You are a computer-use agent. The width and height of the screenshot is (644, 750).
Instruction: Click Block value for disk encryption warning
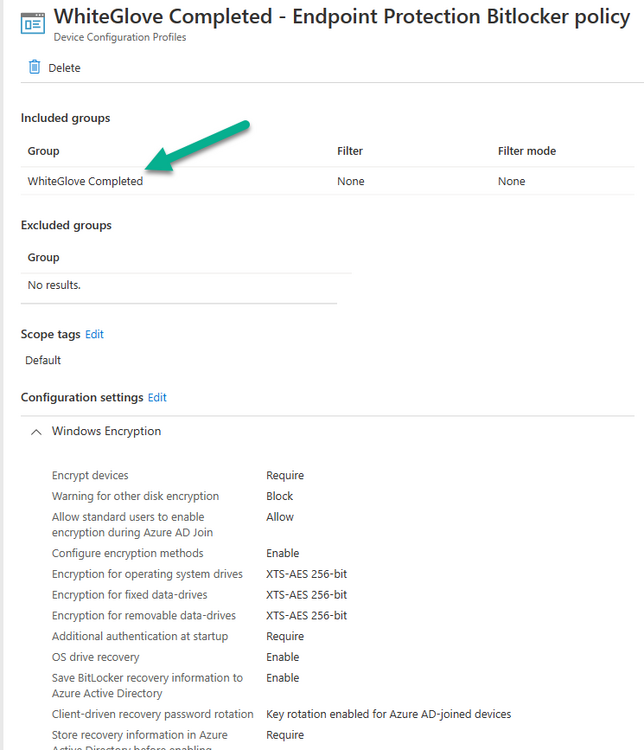coord(279,496)
